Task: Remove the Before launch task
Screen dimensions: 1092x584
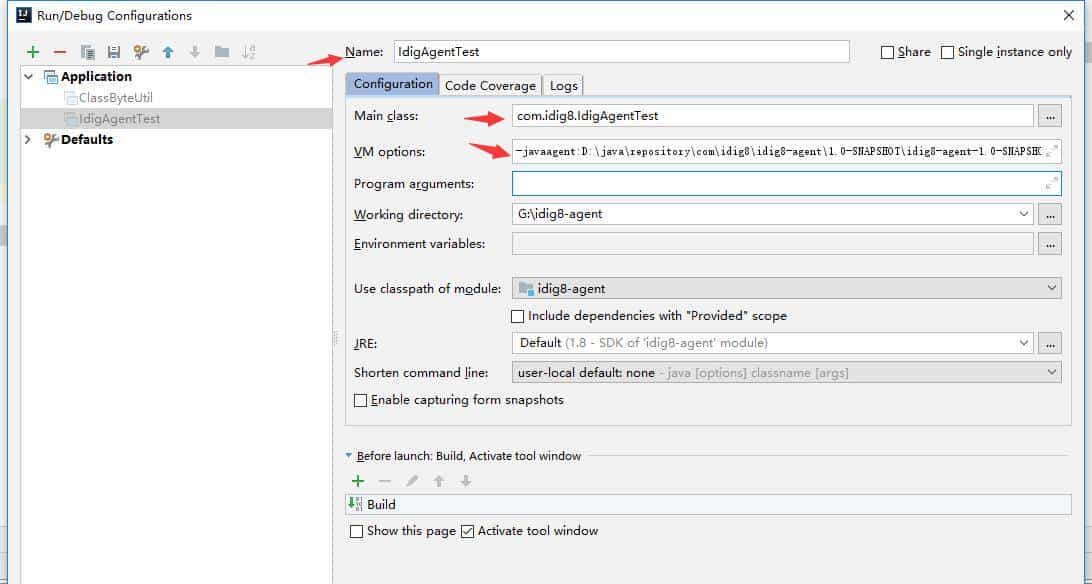Action: (384, 481)
